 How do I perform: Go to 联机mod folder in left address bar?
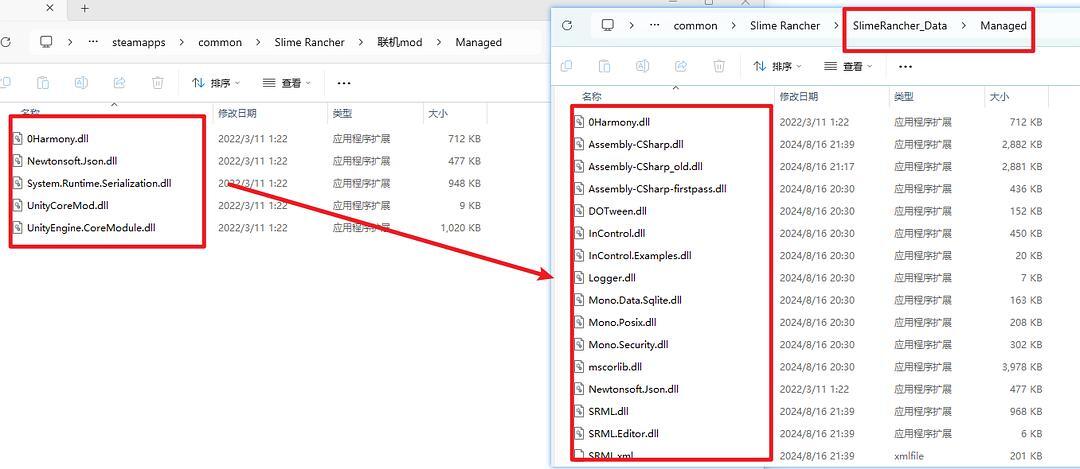(399, 42)
